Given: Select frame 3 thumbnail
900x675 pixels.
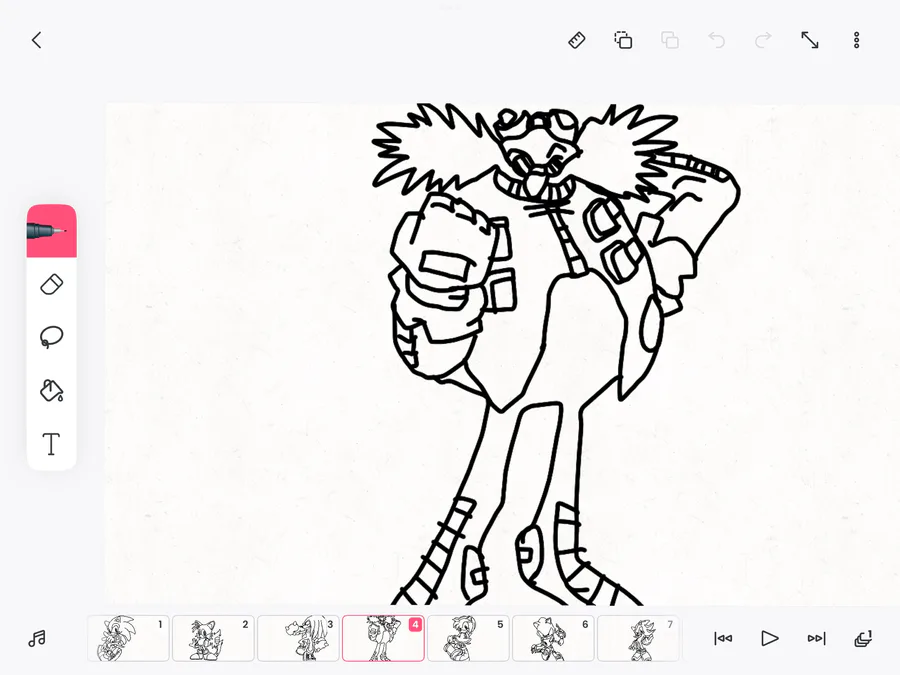Looking at the screenshot, I should (298, 638).
